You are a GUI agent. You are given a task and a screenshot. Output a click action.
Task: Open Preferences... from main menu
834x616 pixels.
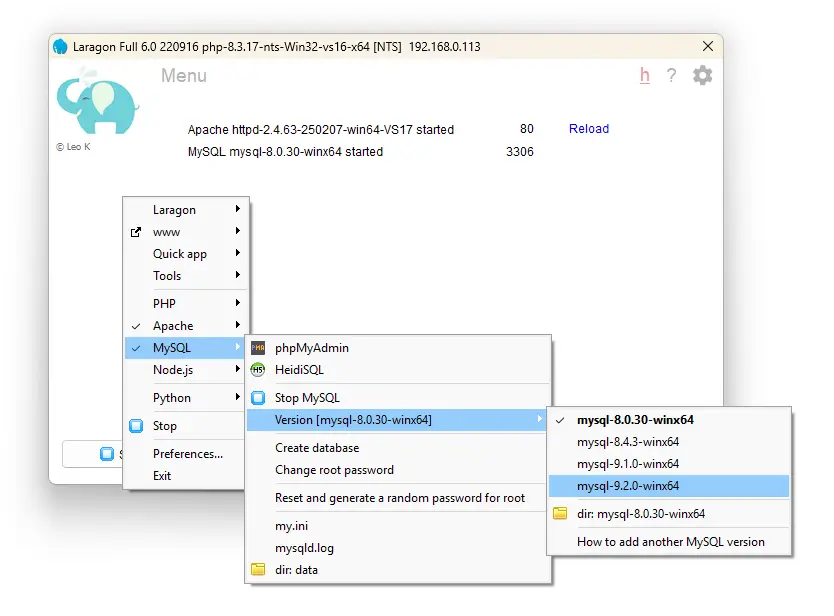[x=185, y=454]
